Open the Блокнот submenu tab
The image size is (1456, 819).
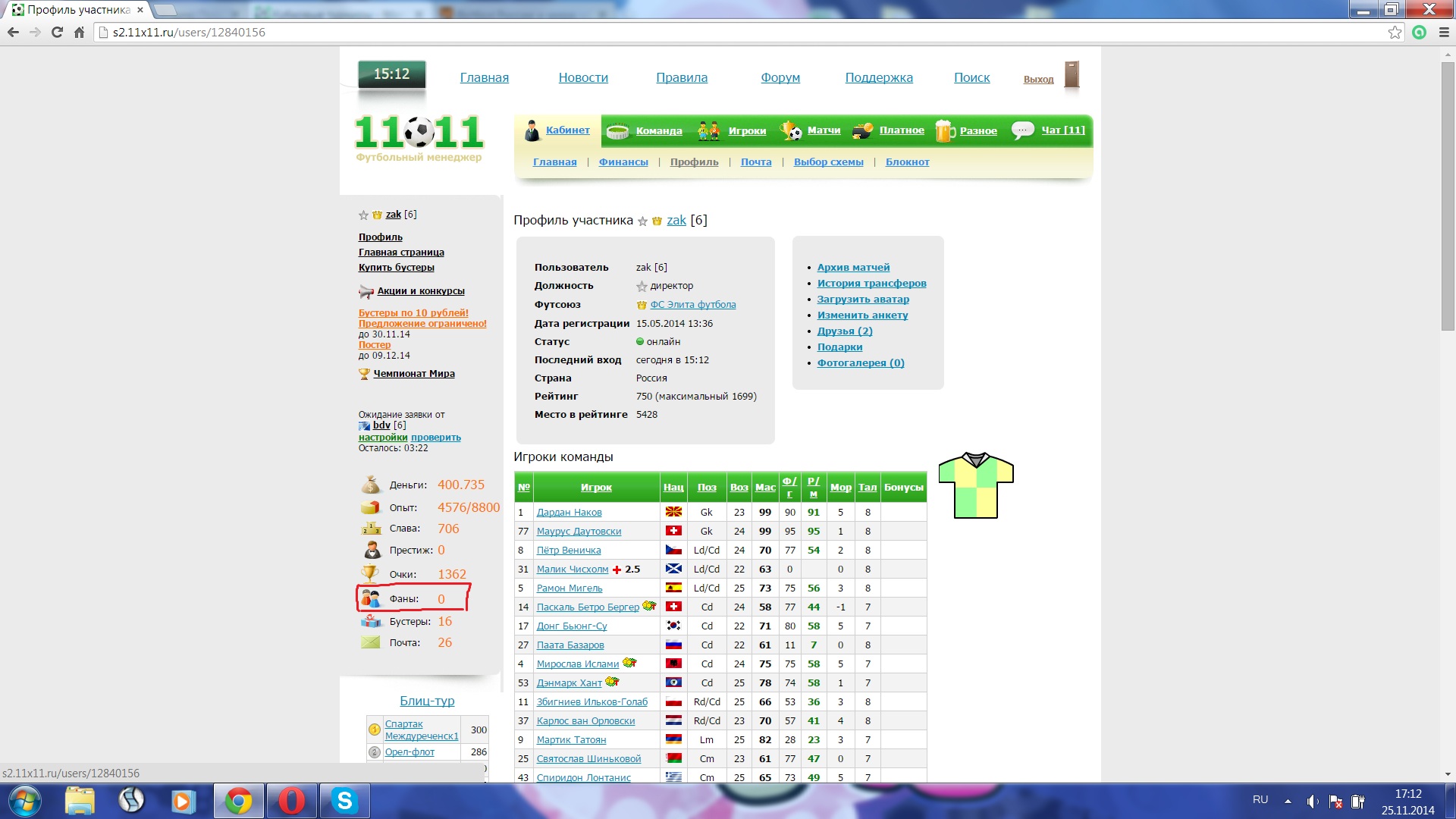(907, 162)
